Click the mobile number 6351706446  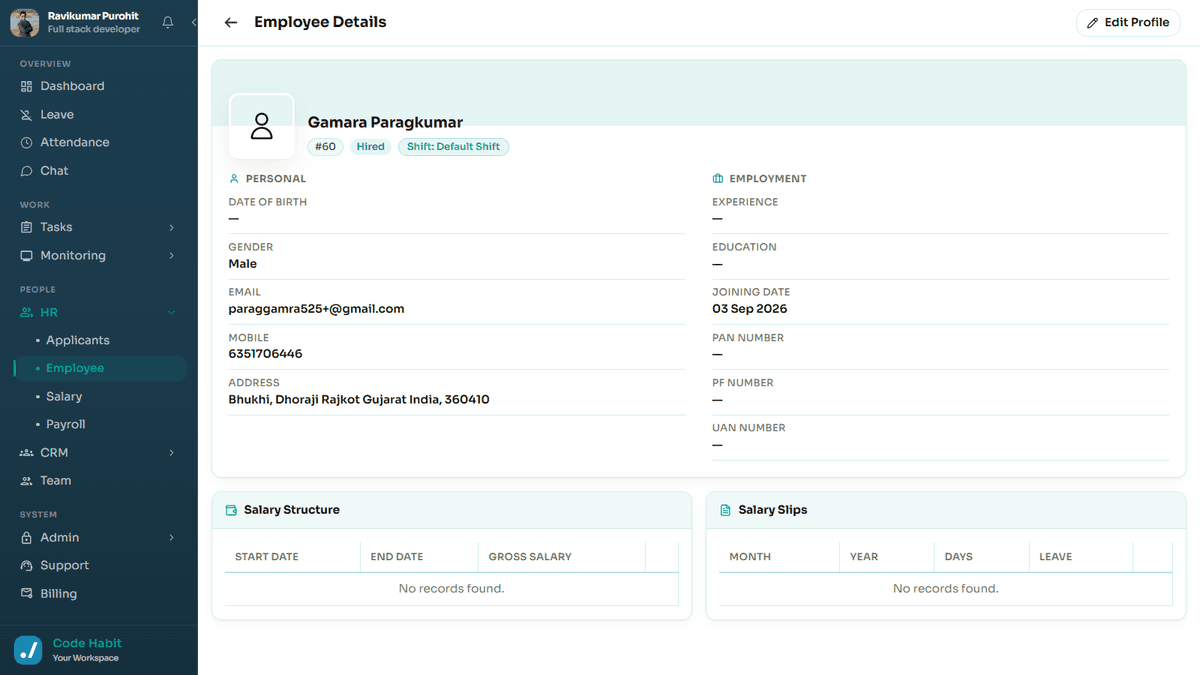(265, 354)
